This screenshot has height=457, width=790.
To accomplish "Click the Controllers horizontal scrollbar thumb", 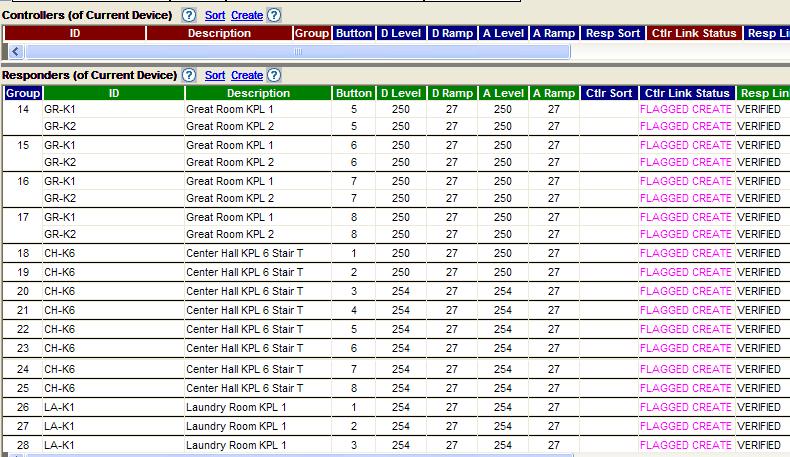I will [297, 51].
